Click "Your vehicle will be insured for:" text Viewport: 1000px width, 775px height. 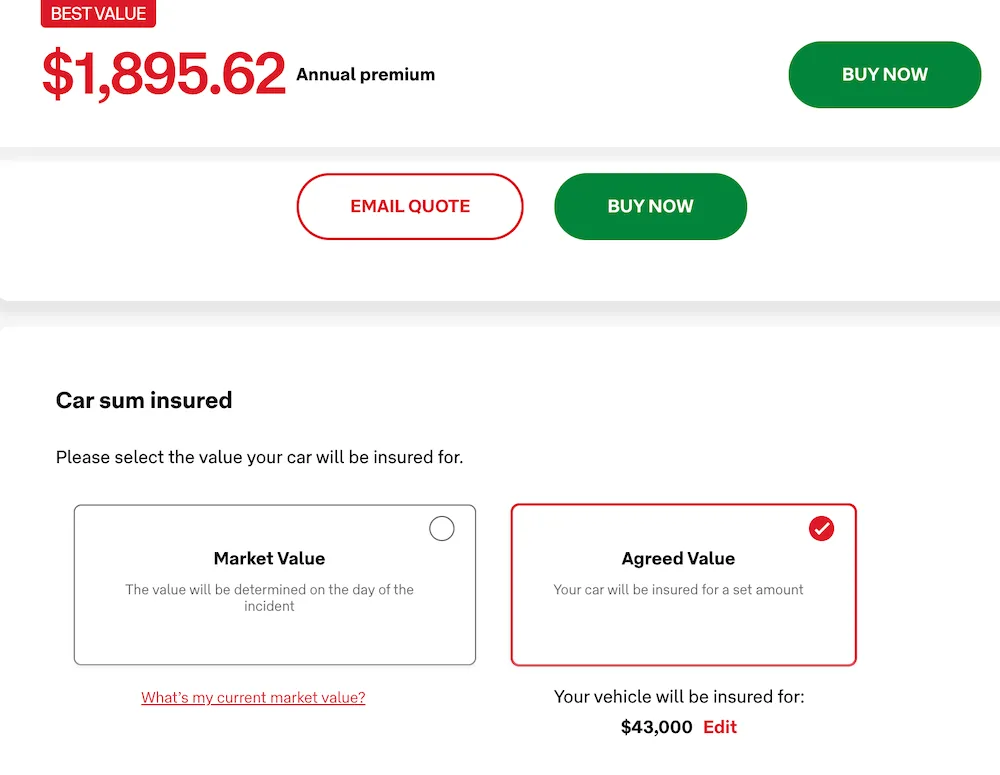pyautogui.click(x=679, y=697)
